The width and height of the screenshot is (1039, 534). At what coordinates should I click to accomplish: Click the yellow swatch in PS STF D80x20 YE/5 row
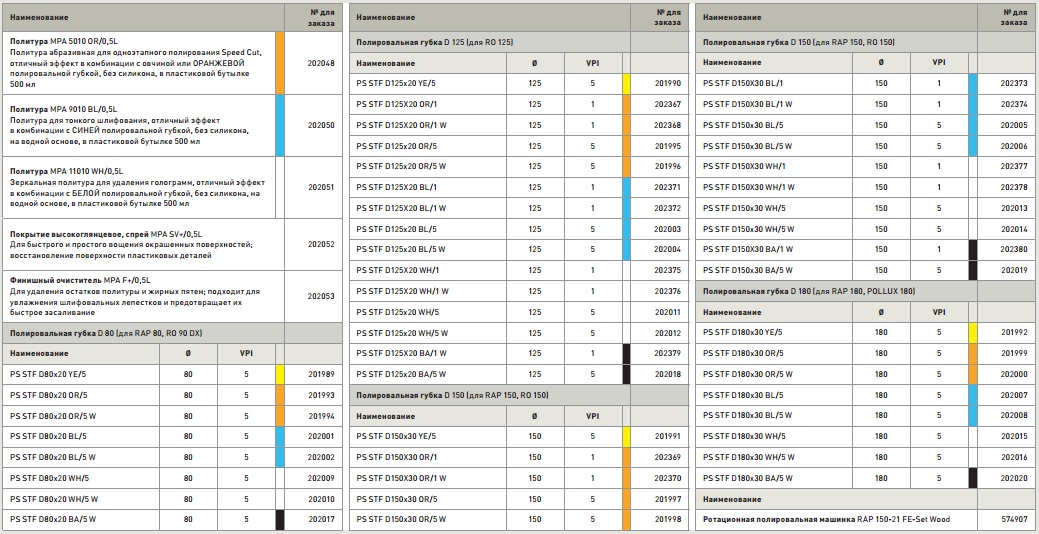280,374
